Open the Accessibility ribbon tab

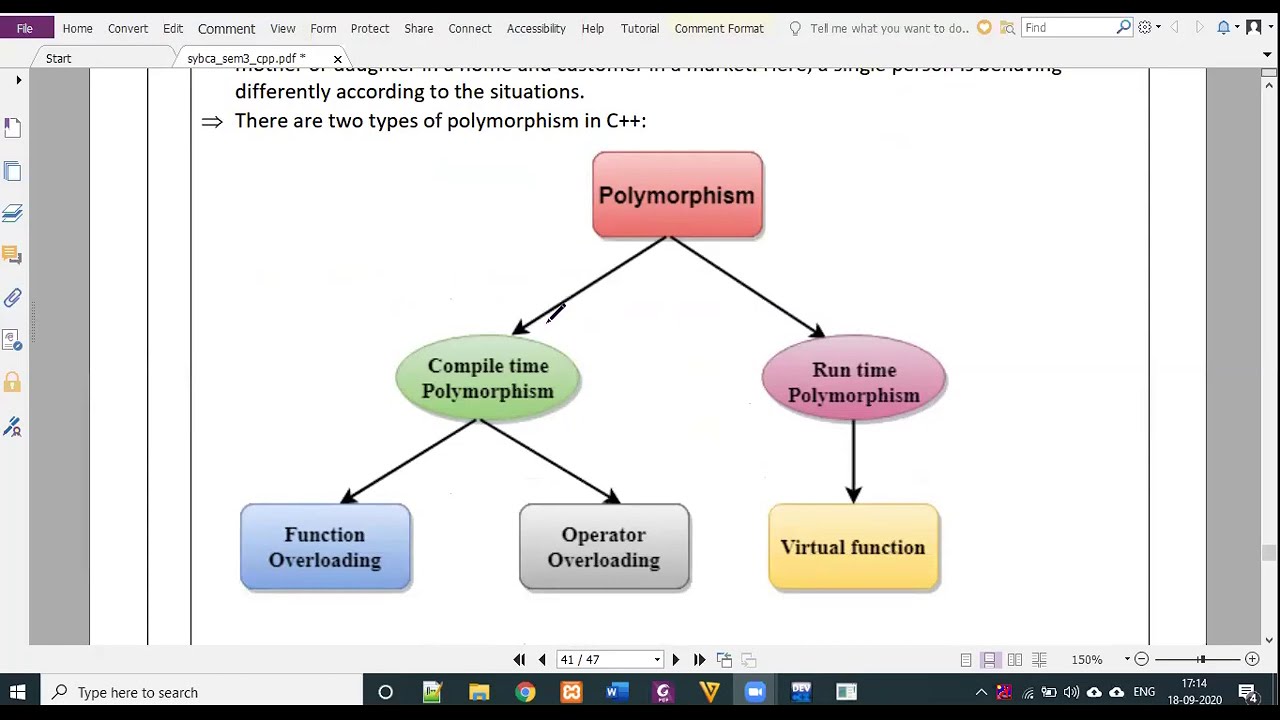click(536, 28)
